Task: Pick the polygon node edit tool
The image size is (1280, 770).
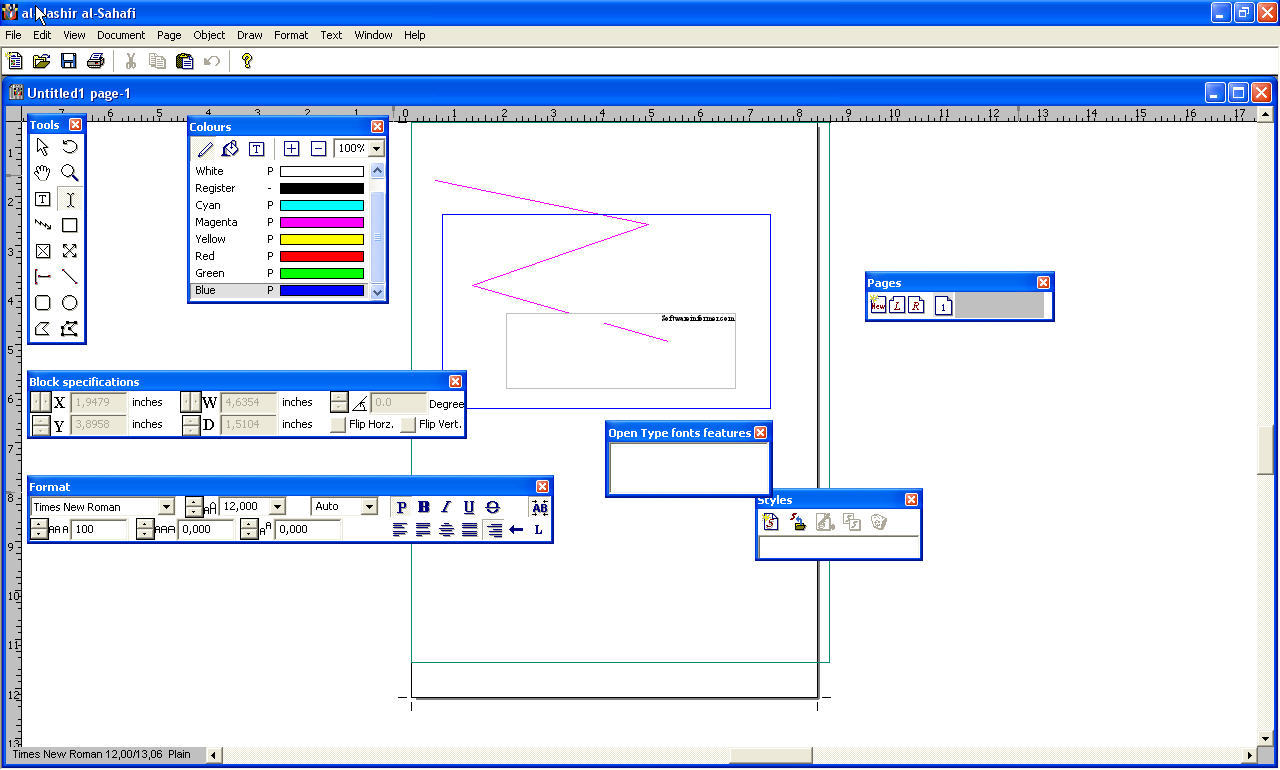Action: pos(70,329)
